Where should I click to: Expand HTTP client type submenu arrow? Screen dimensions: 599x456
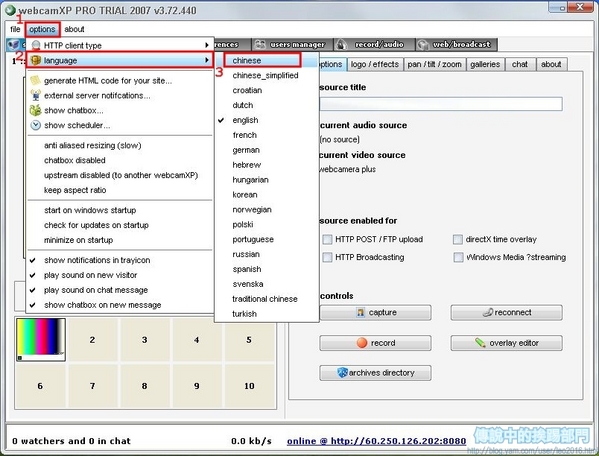[207, 45]
